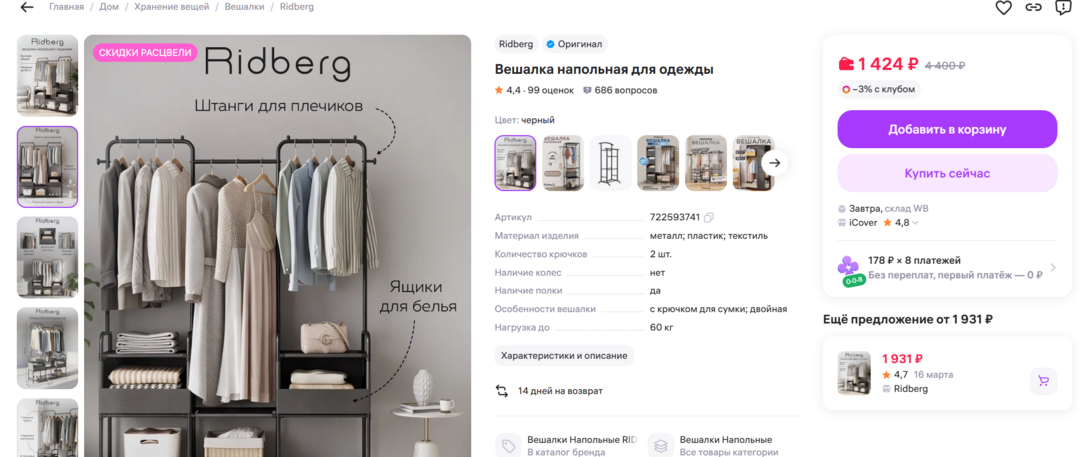Select the plain black rack color variant
Viewport: 1090px width, 457px height.
click(x=611, y=163)
